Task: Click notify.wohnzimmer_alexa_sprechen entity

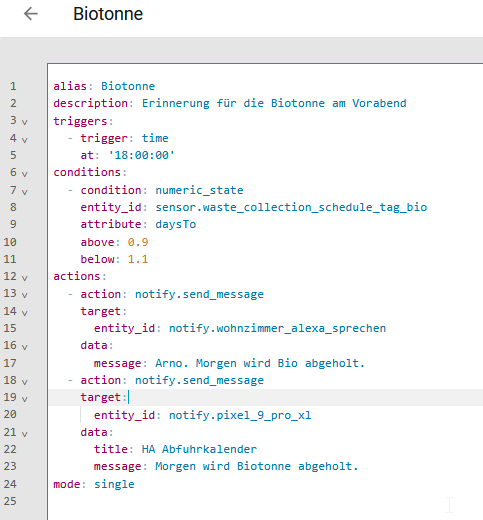Action: click(277, 328)
